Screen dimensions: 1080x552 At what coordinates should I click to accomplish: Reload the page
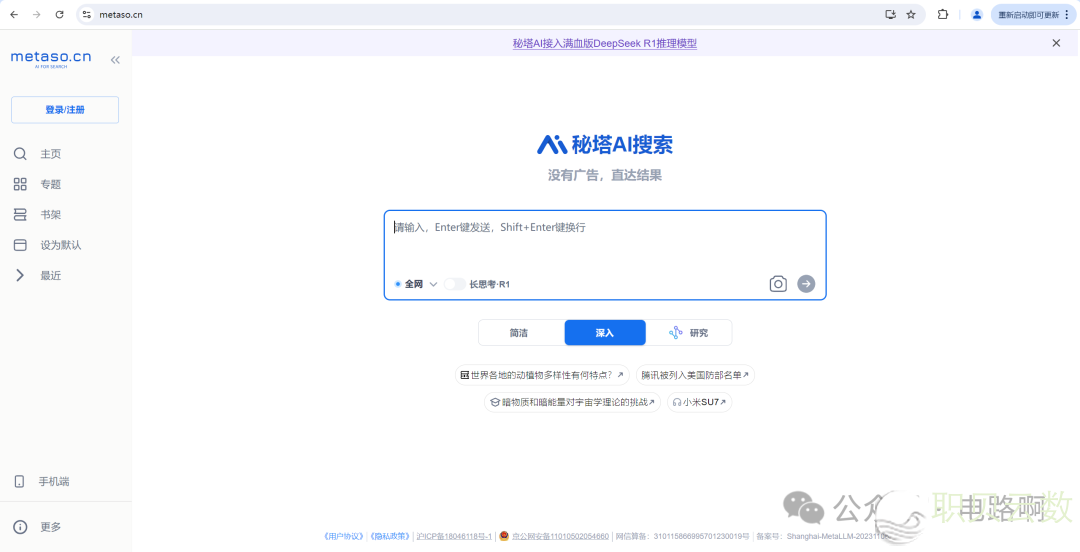coord(59,14)
